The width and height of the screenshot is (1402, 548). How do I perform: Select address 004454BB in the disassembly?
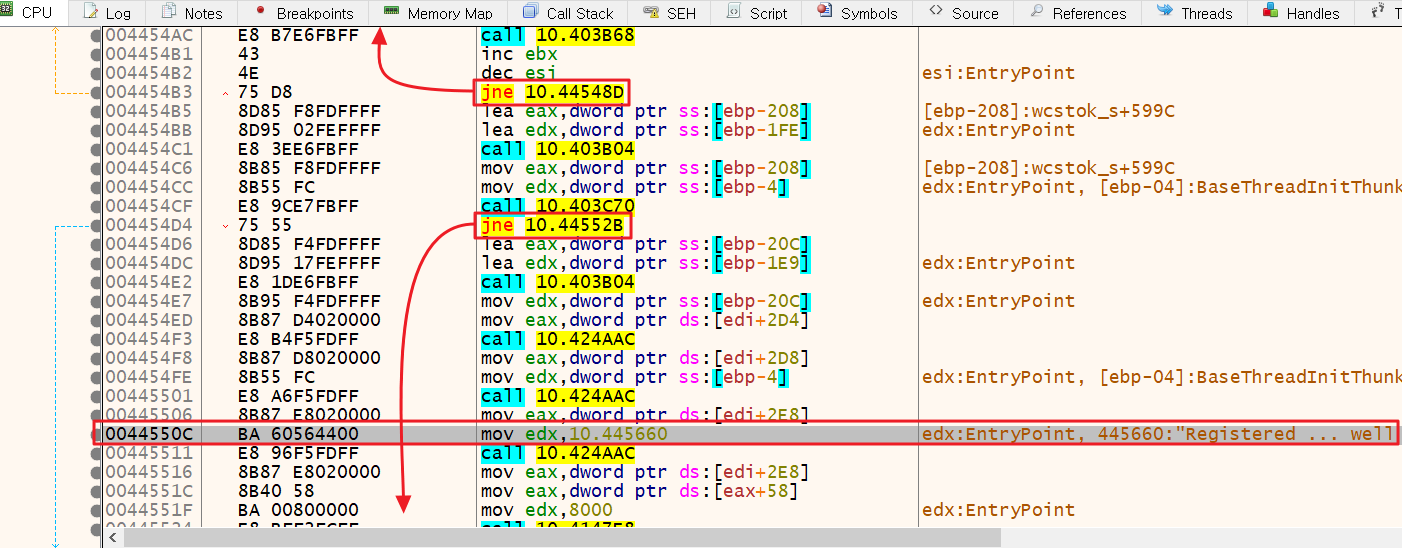(x=148, y=130)
